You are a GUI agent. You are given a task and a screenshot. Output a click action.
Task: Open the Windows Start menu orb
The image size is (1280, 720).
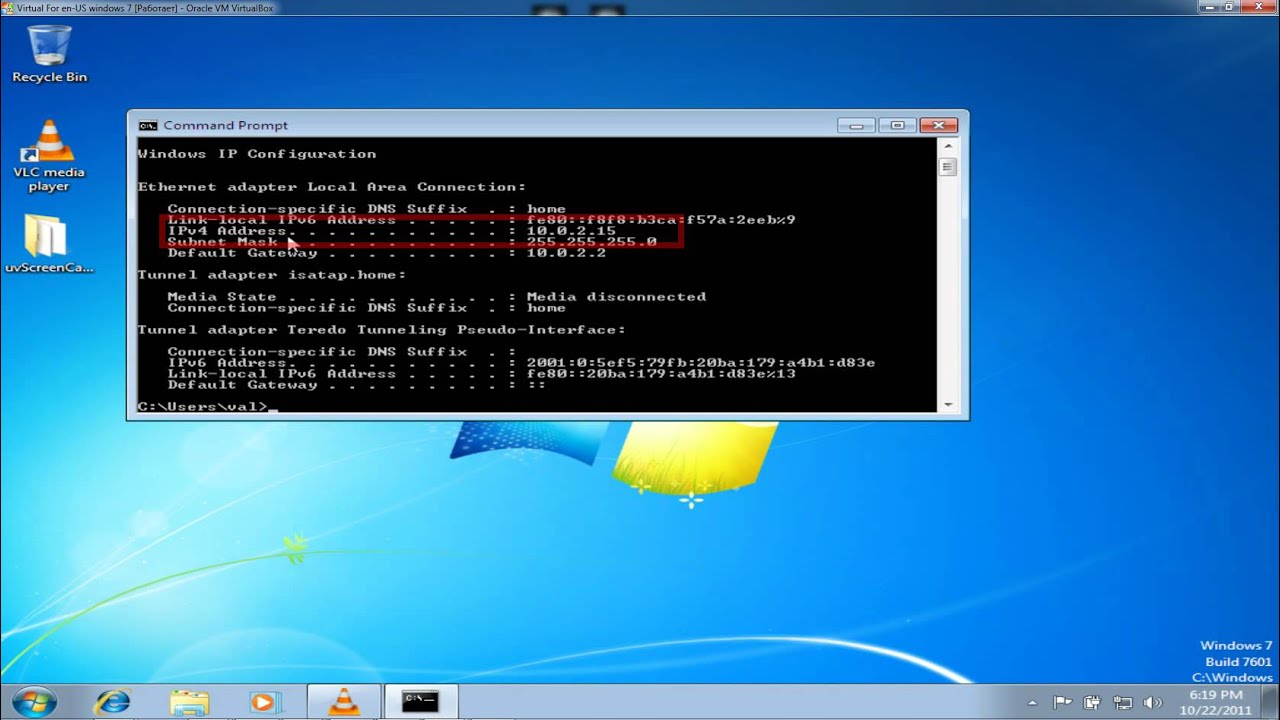34,701
